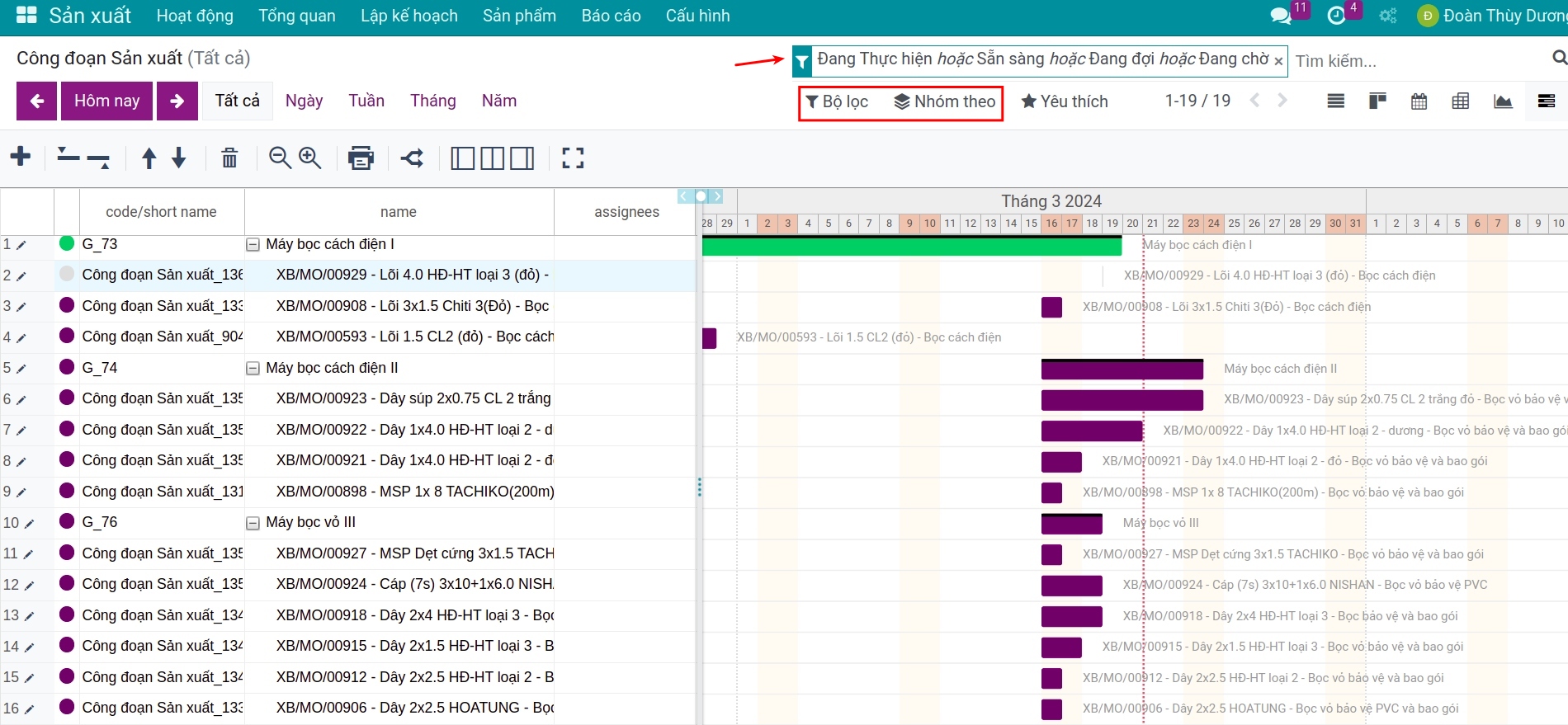Open the Bộ lọc filter dropdown

click(x=837, y=101)
